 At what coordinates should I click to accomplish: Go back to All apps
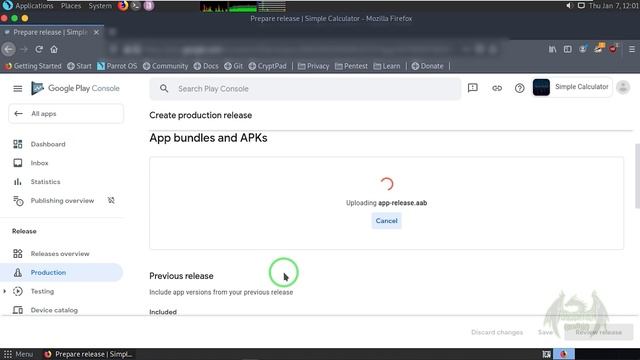click(x=66, y=113)
